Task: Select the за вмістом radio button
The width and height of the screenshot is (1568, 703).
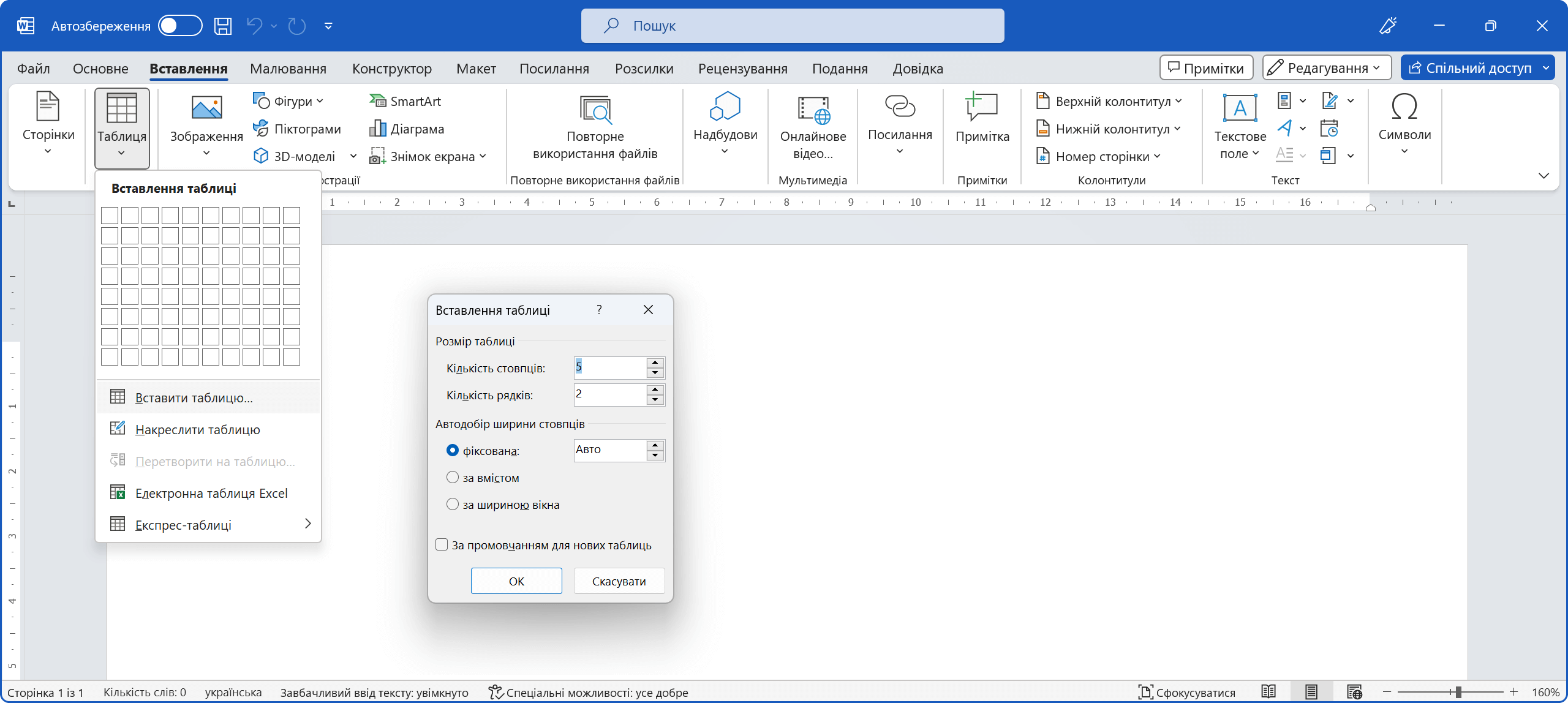Action: click(x=453, y=477)
